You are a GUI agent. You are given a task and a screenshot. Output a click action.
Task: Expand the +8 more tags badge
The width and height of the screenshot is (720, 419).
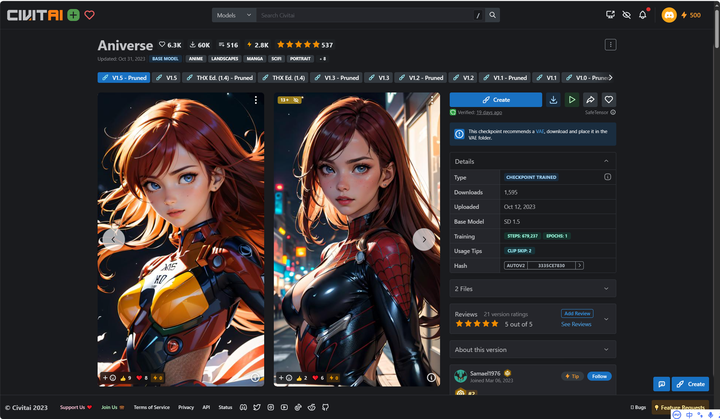(322, 59)
